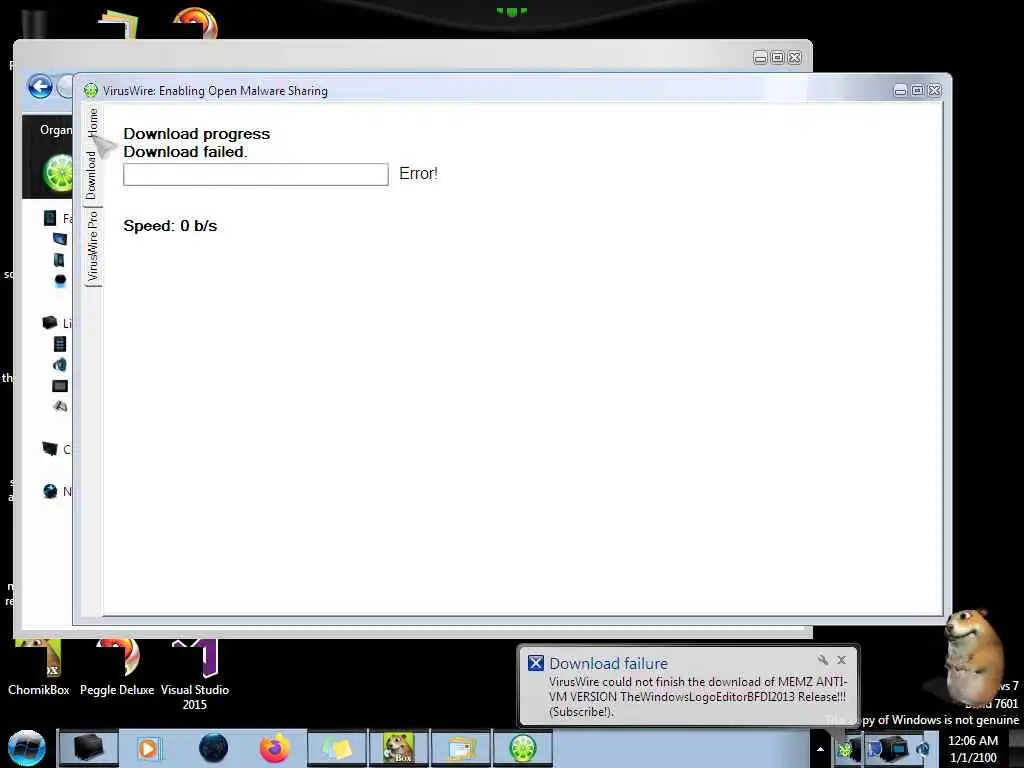Click the volume tray icon
The width and height of the screenshot is (1024, 768).
(923, 749)
